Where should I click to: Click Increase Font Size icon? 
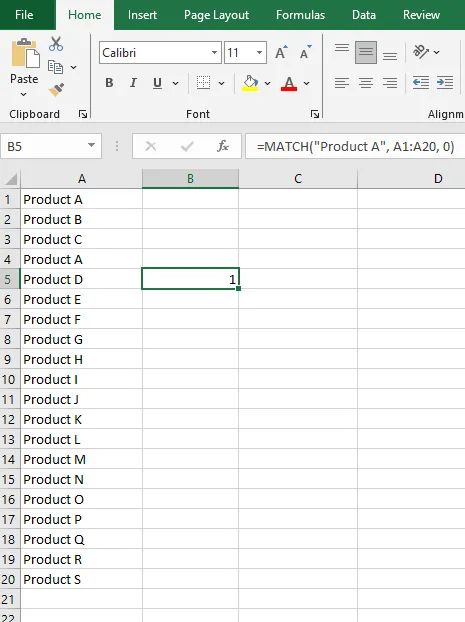pos(281,52)
